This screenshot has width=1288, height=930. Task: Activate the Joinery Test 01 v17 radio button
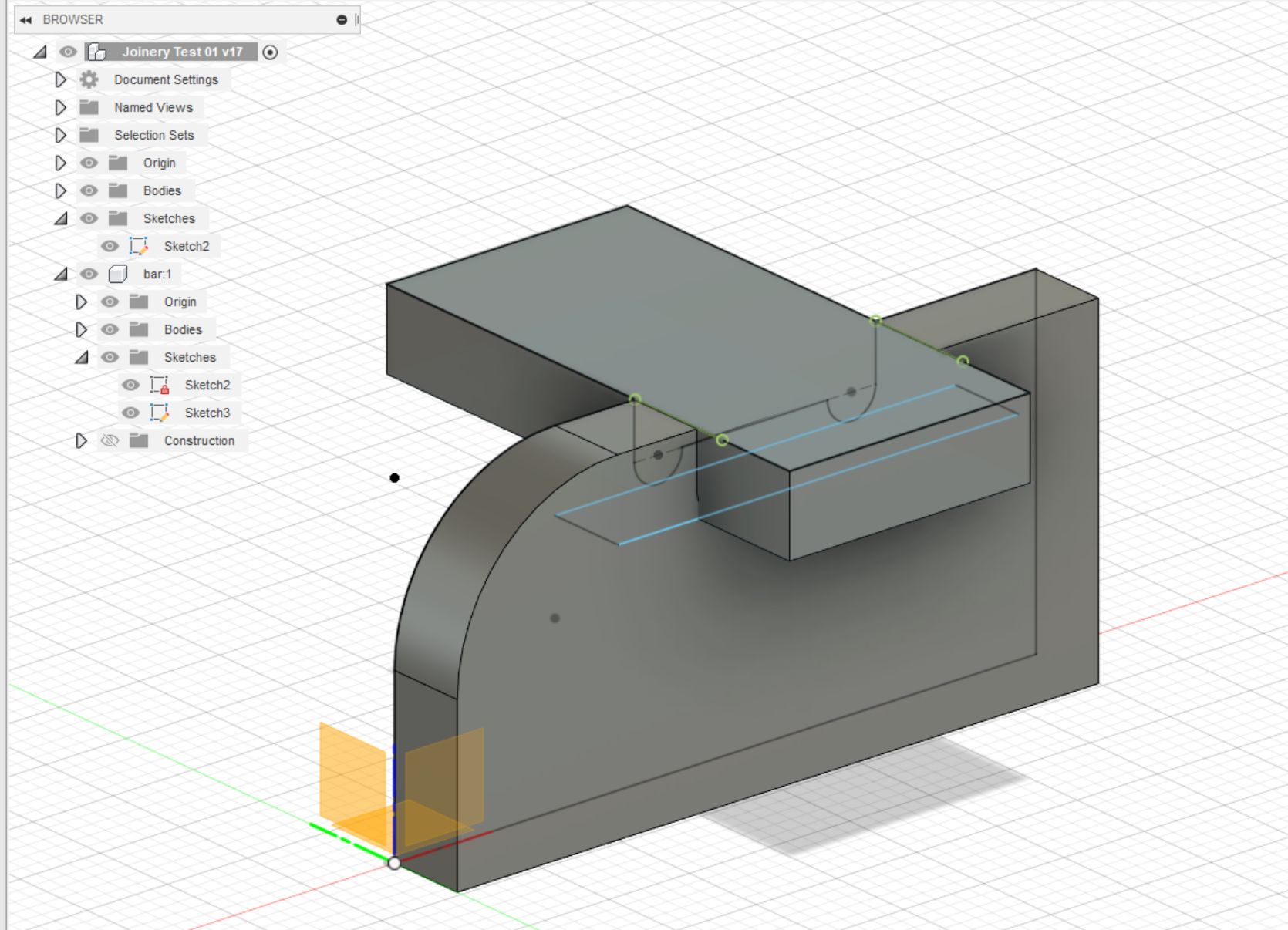[270, 52]
